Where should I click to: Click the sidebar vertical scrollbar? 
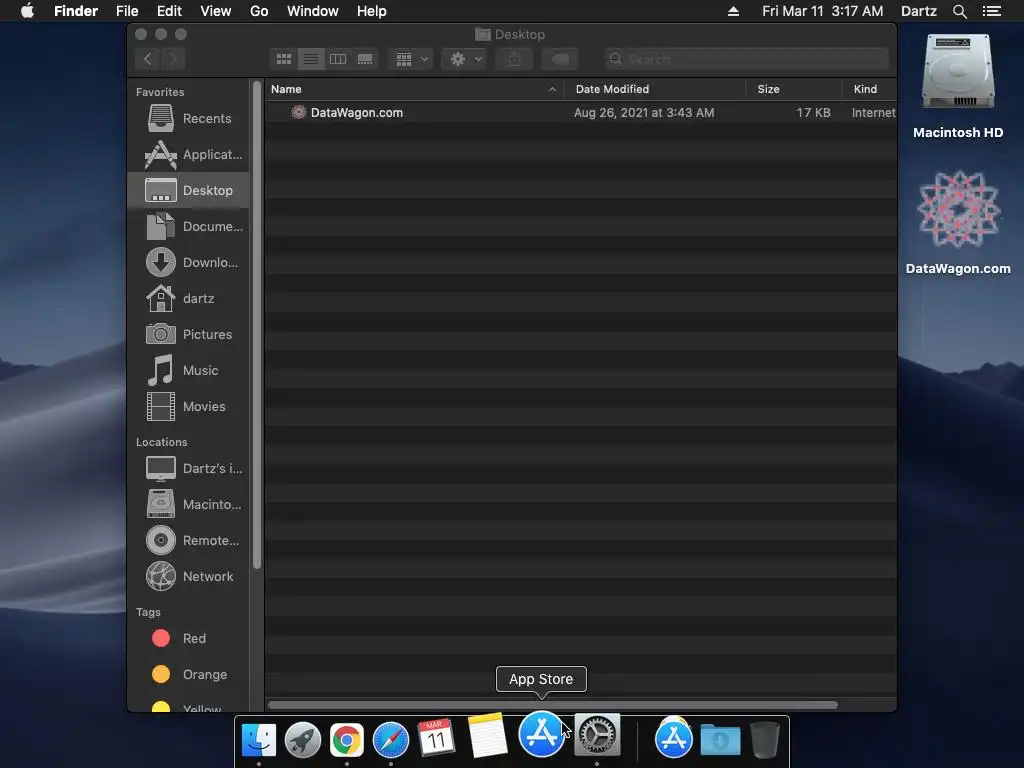click(257, 325)
